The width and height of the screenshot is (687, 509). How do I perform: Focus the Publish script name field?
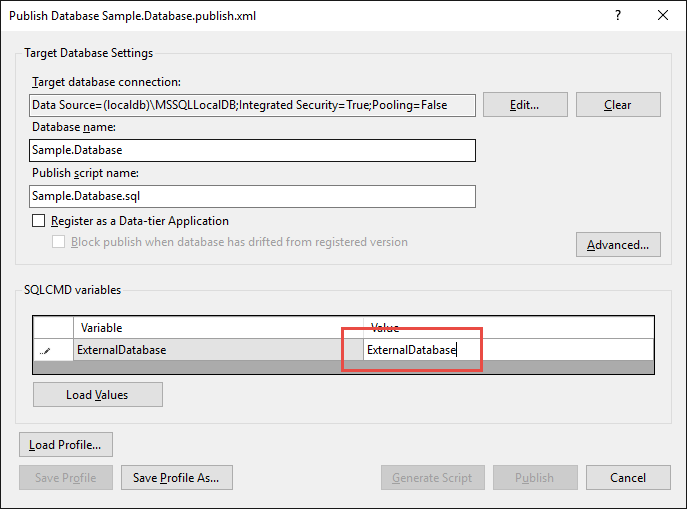coord(252,196)
